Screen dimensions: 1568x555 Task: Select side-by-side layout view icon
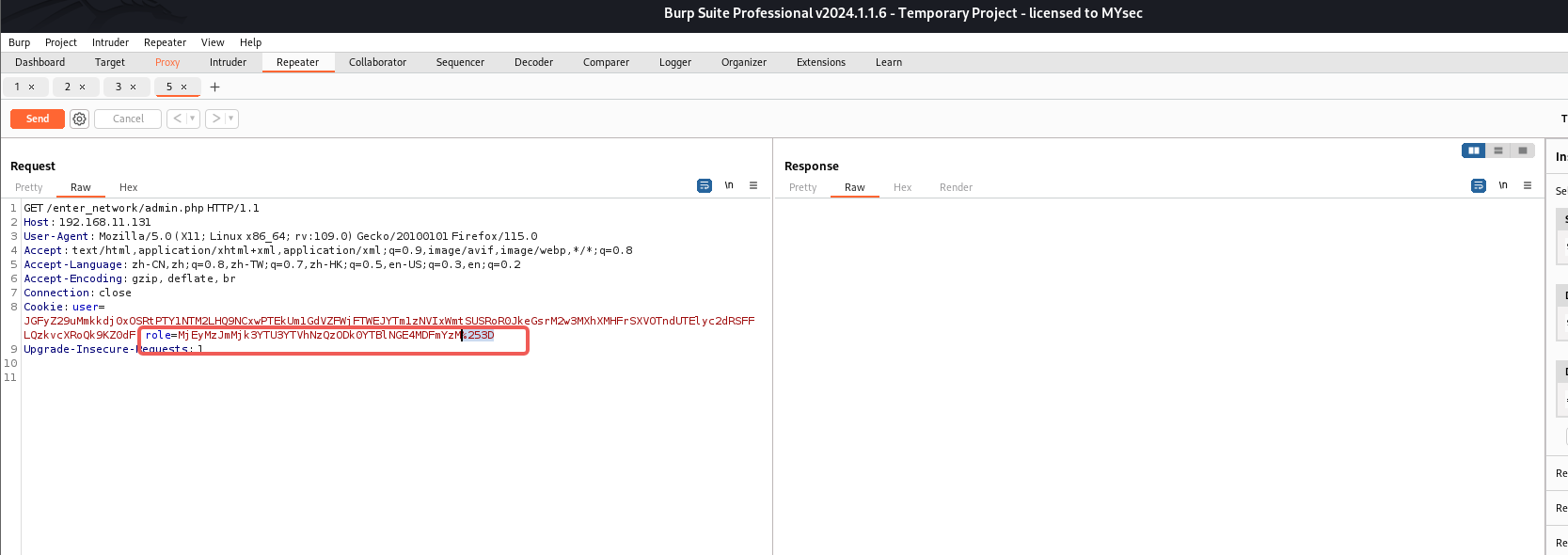click(1474, 151)
